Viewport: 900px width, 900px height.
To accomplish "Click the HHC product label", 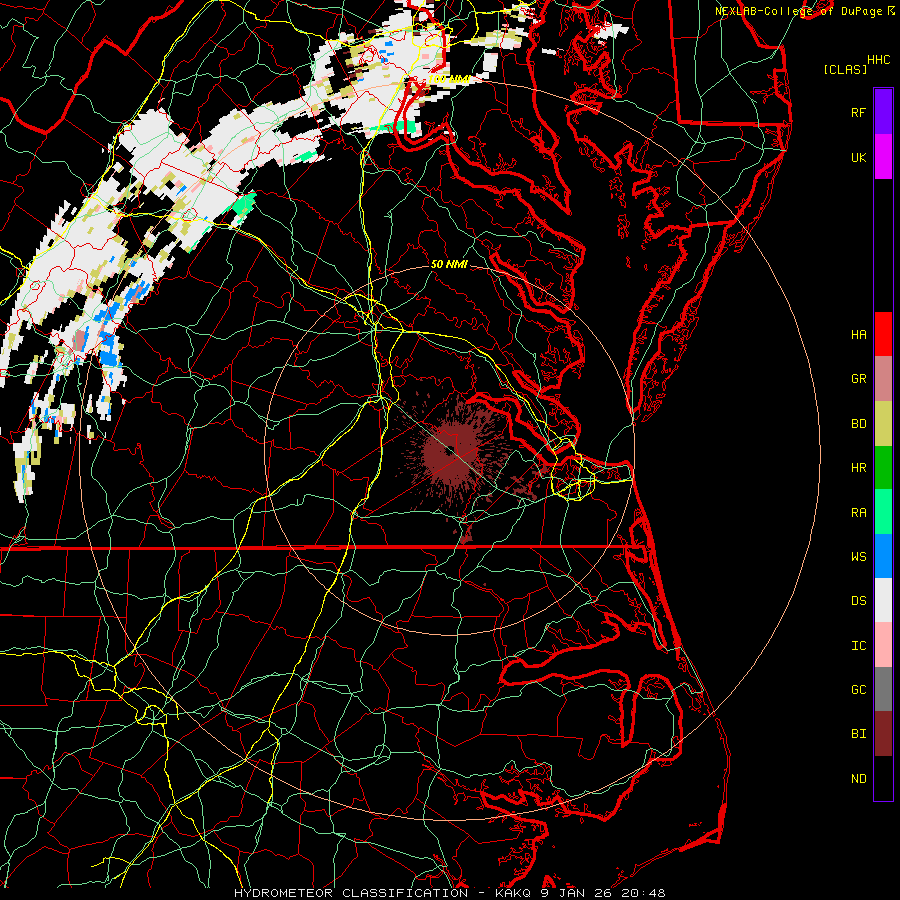I will [x=879, y=60].
